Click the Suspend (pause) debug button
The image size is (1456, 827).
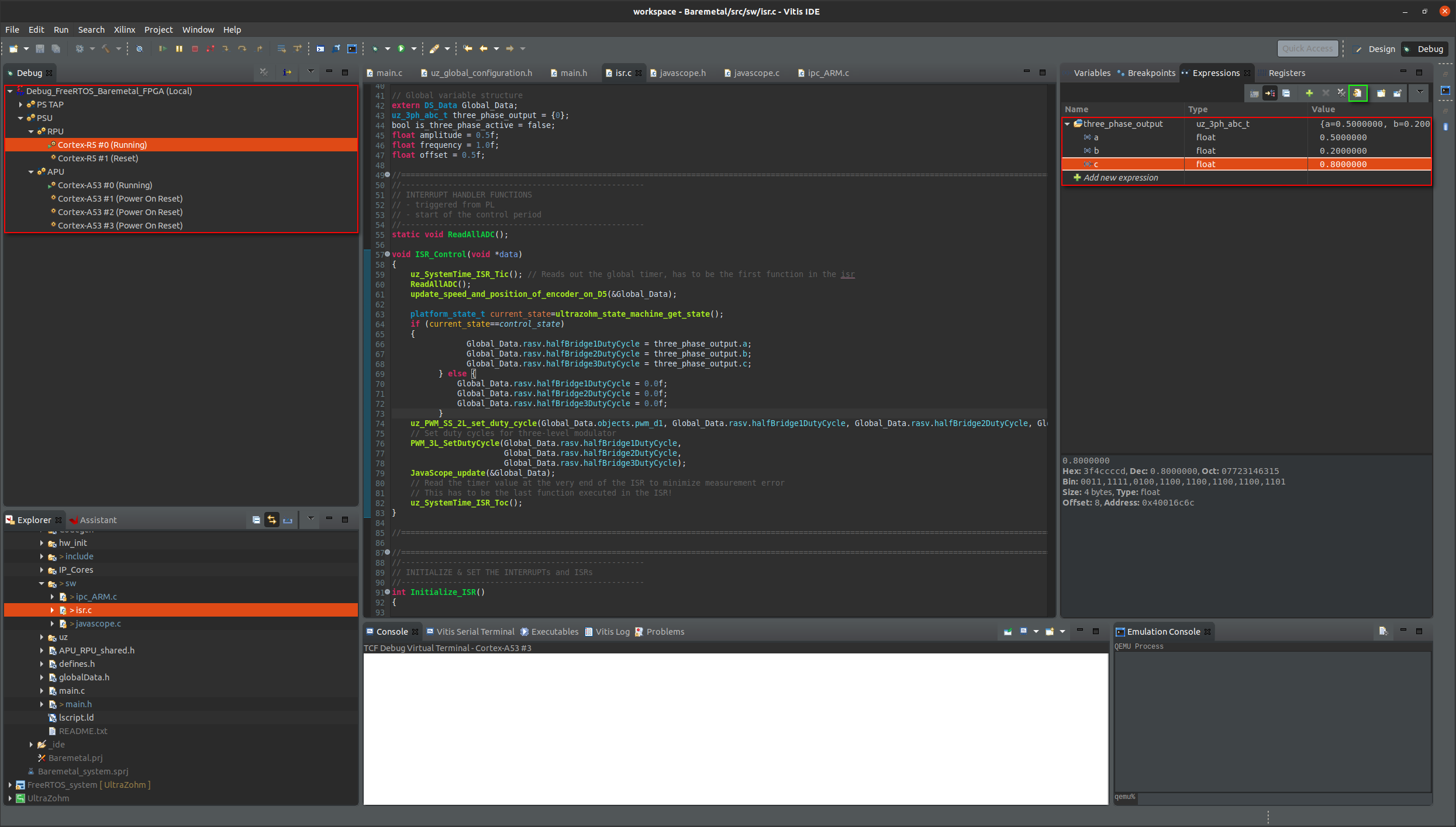(179, 49)
